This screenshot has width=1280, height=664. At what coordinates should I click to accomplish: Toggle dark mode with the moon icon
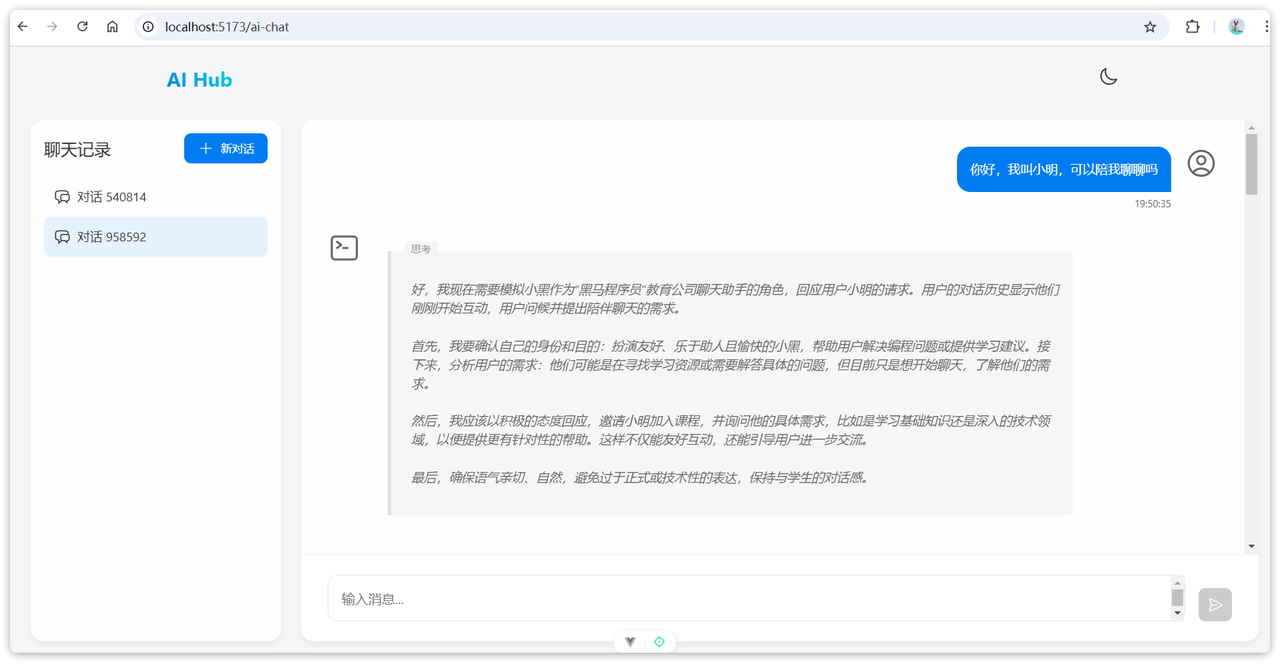coord(1108,77)
